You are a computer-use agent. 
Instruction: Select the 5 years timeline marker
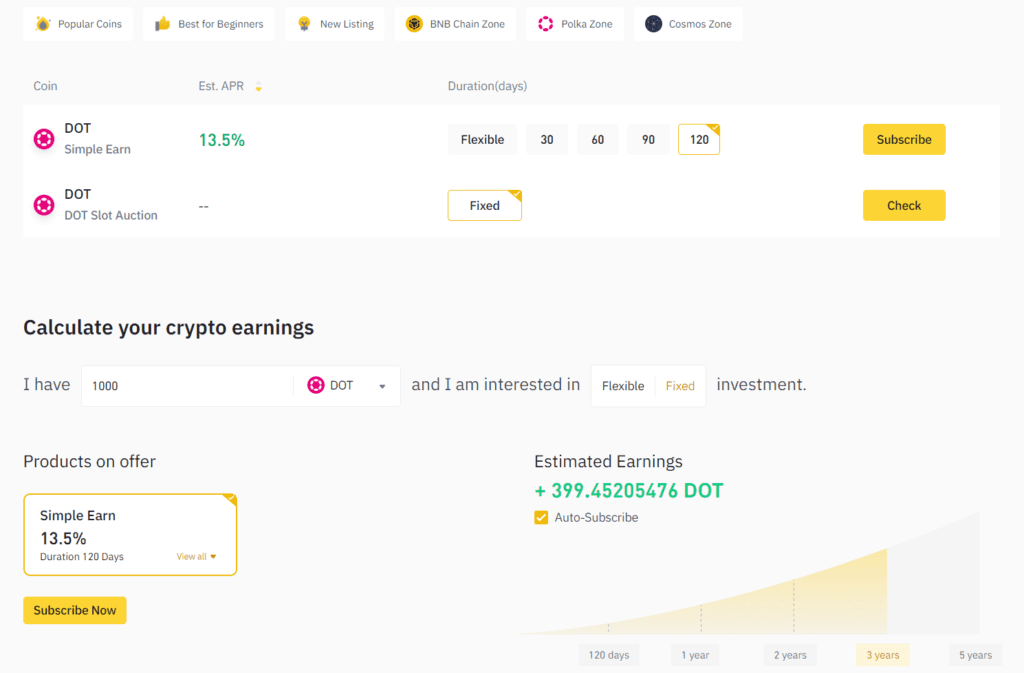[x=975, y=656]
